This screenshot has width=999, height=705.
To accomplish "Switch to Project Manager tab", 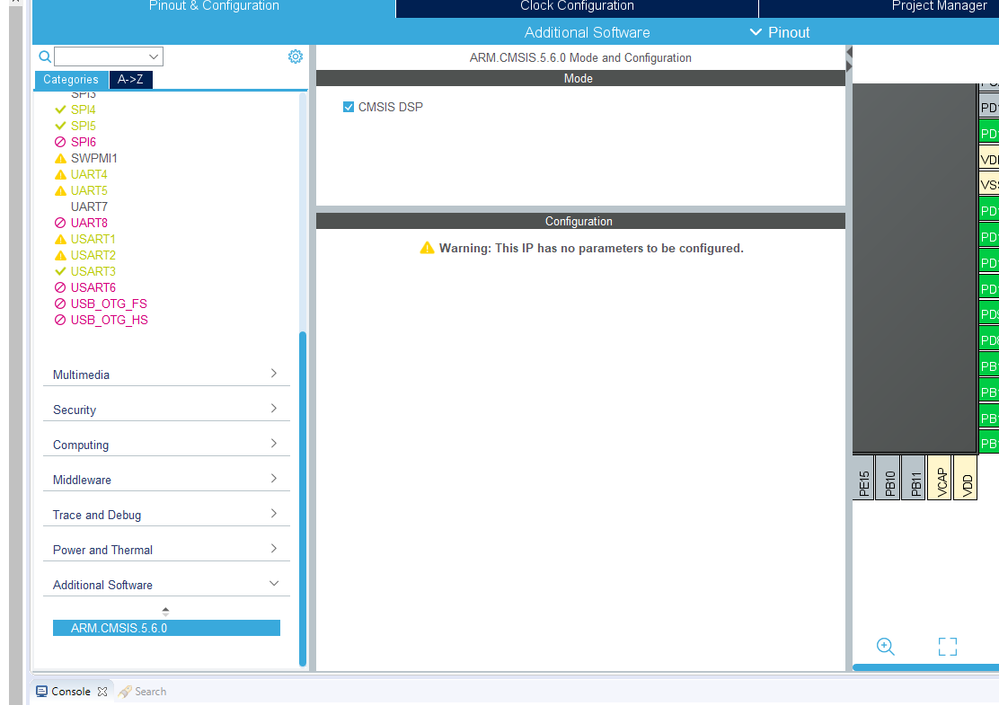I will point(939,8).
